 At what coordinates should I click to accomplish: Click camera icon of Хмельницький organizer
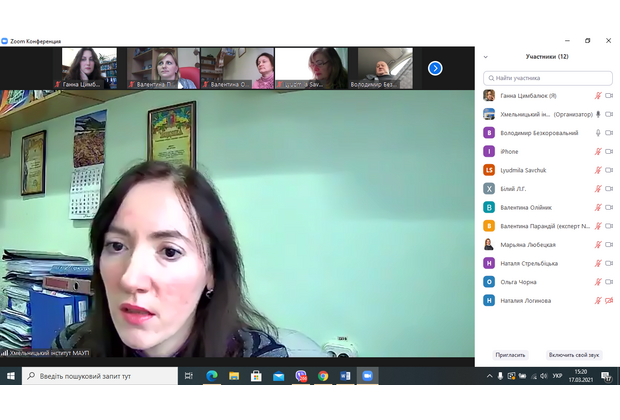coord(609,114)
